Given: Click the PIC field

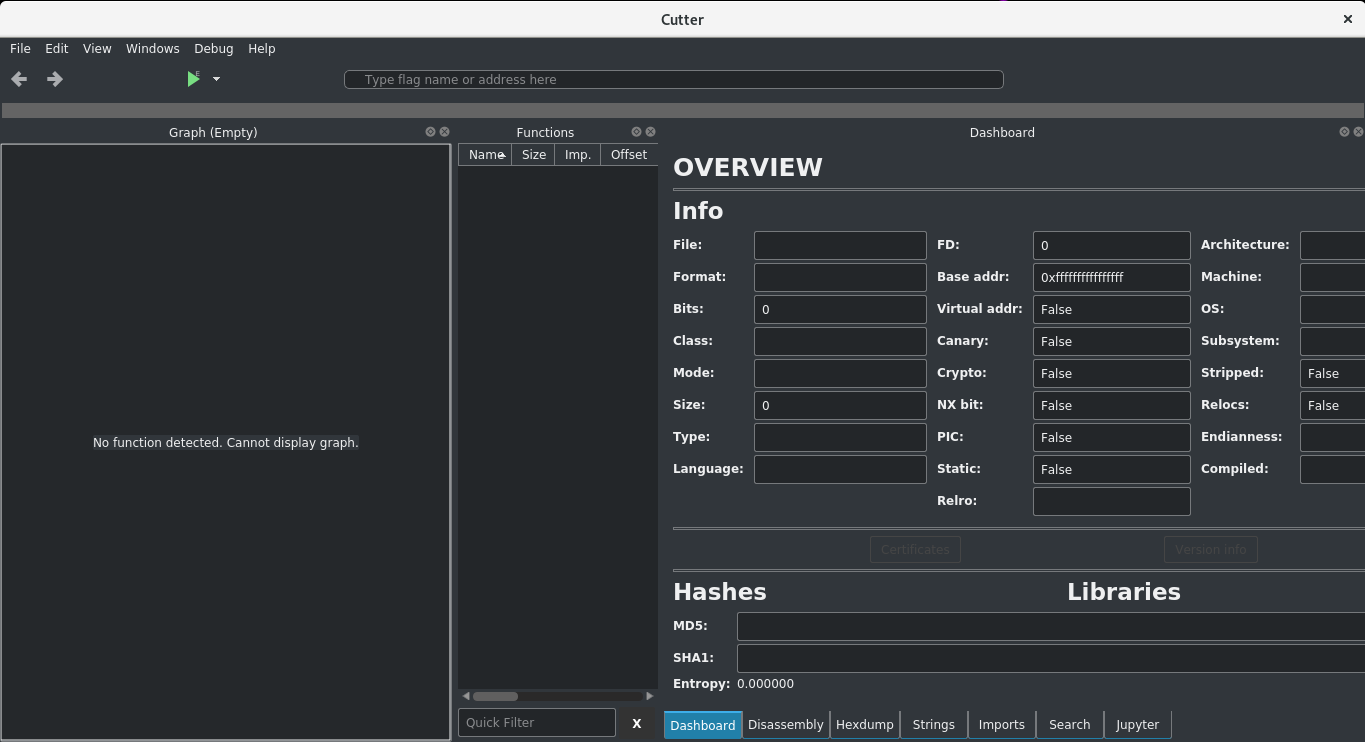Looking at the screenshot, I should 1112,437.
